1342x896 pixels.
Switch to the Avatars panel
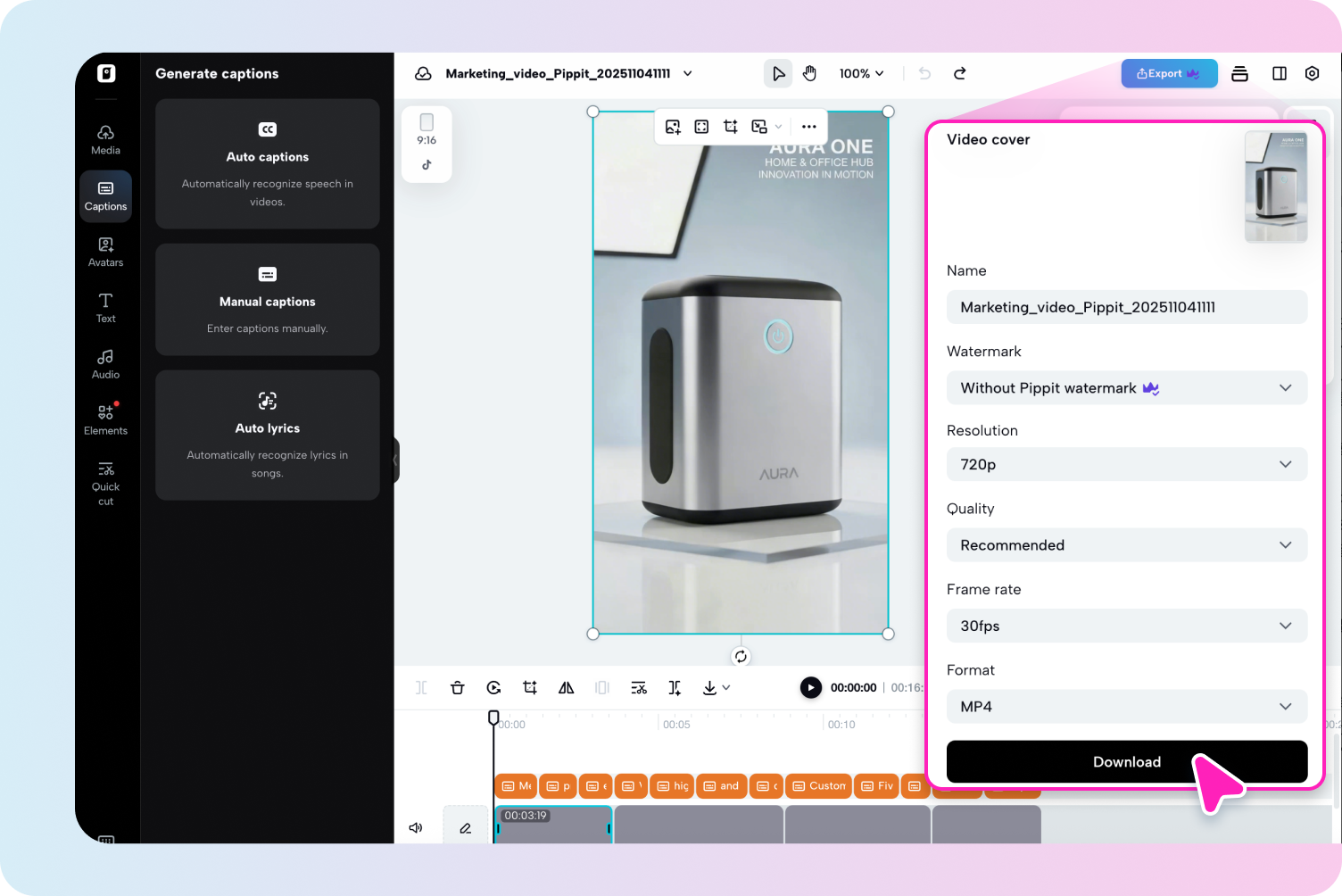tap(105, 251)
